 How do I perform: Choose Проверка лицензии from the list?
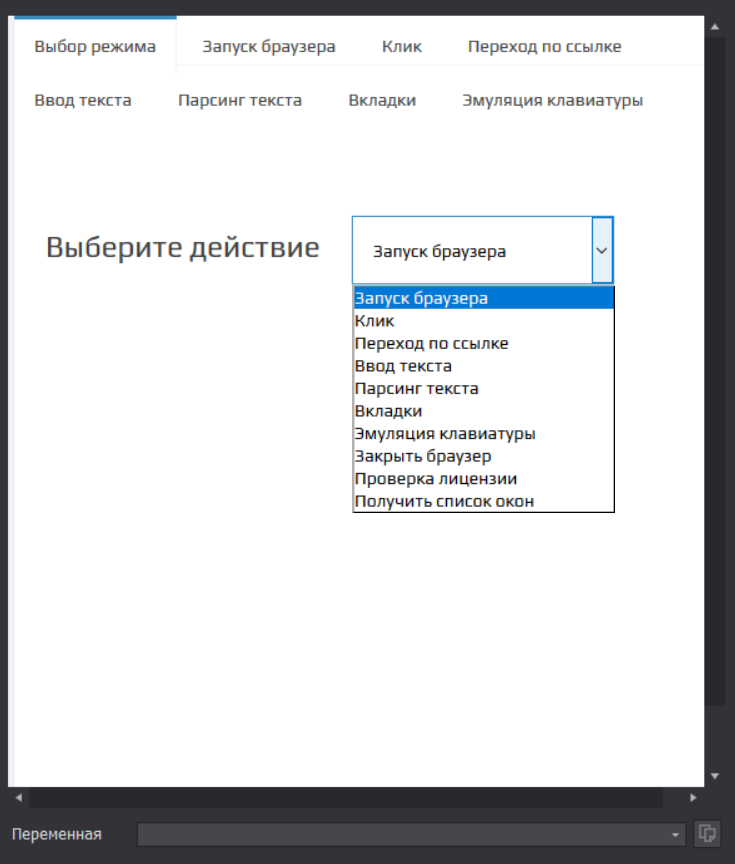483,479
